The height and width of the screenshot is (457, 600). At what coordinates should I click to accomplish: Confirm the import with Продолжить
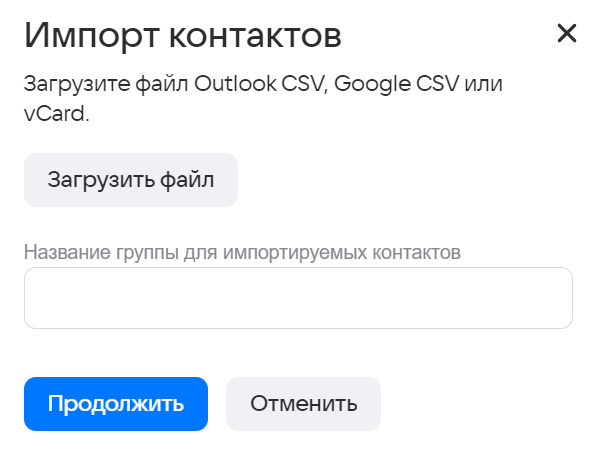[116, 404]
